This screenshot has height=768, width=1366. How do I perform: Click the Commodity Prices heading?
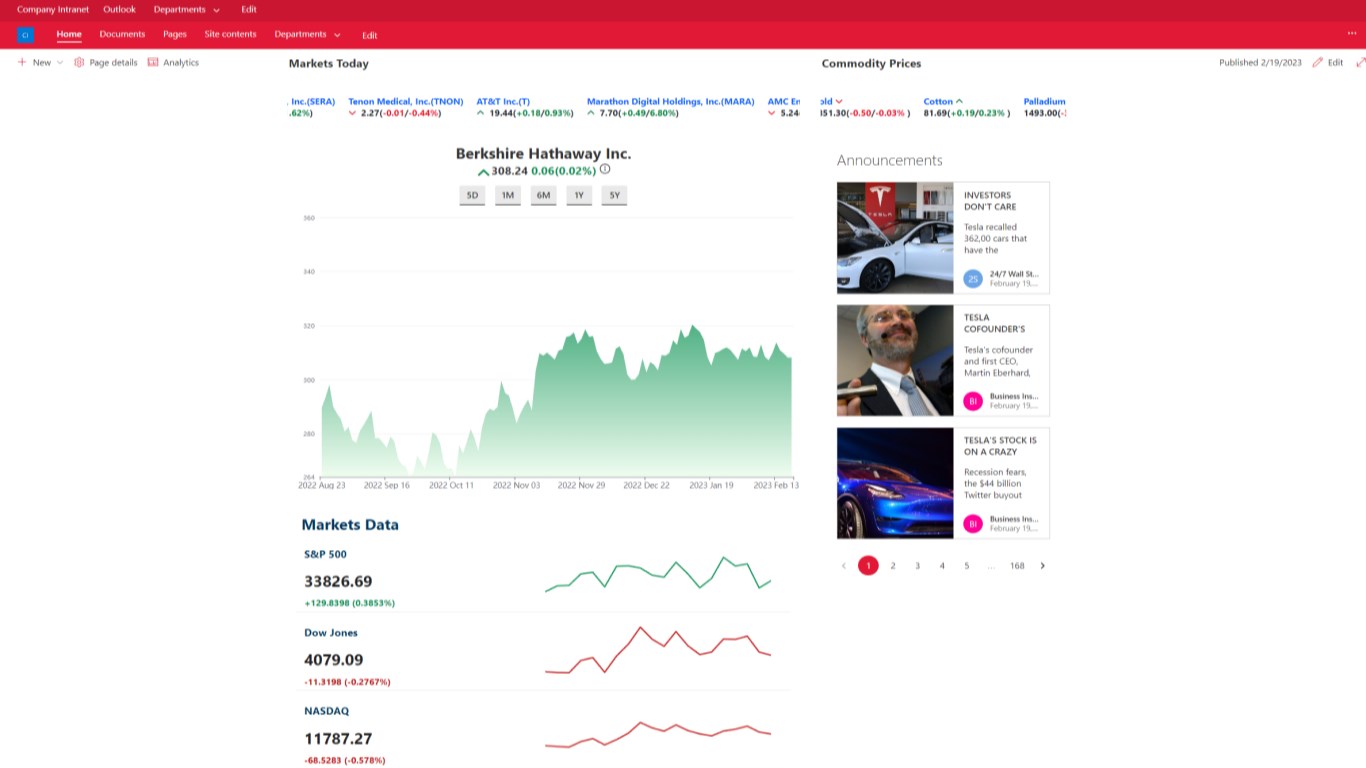pyautogui.click(x=871, y=63)
